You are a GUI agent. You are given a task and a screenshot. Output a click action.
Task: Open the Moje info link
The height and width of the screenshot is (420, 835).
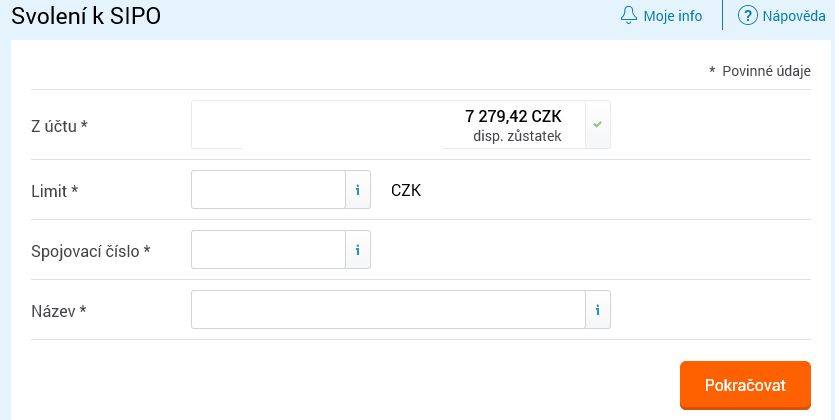(673, 16)
